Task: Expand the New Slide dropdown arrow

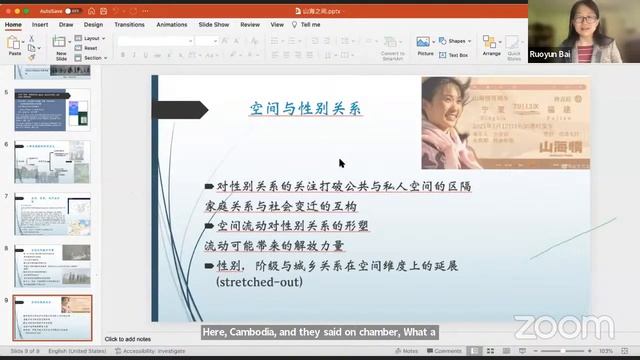Action: click(70, 42)
